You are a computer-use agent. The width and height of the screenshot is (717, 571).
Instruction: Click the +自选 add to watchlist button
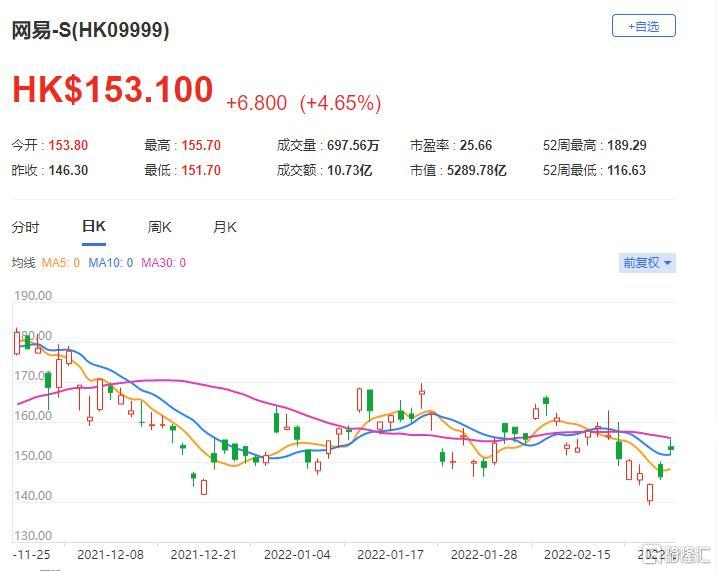[x=643, y=26]
